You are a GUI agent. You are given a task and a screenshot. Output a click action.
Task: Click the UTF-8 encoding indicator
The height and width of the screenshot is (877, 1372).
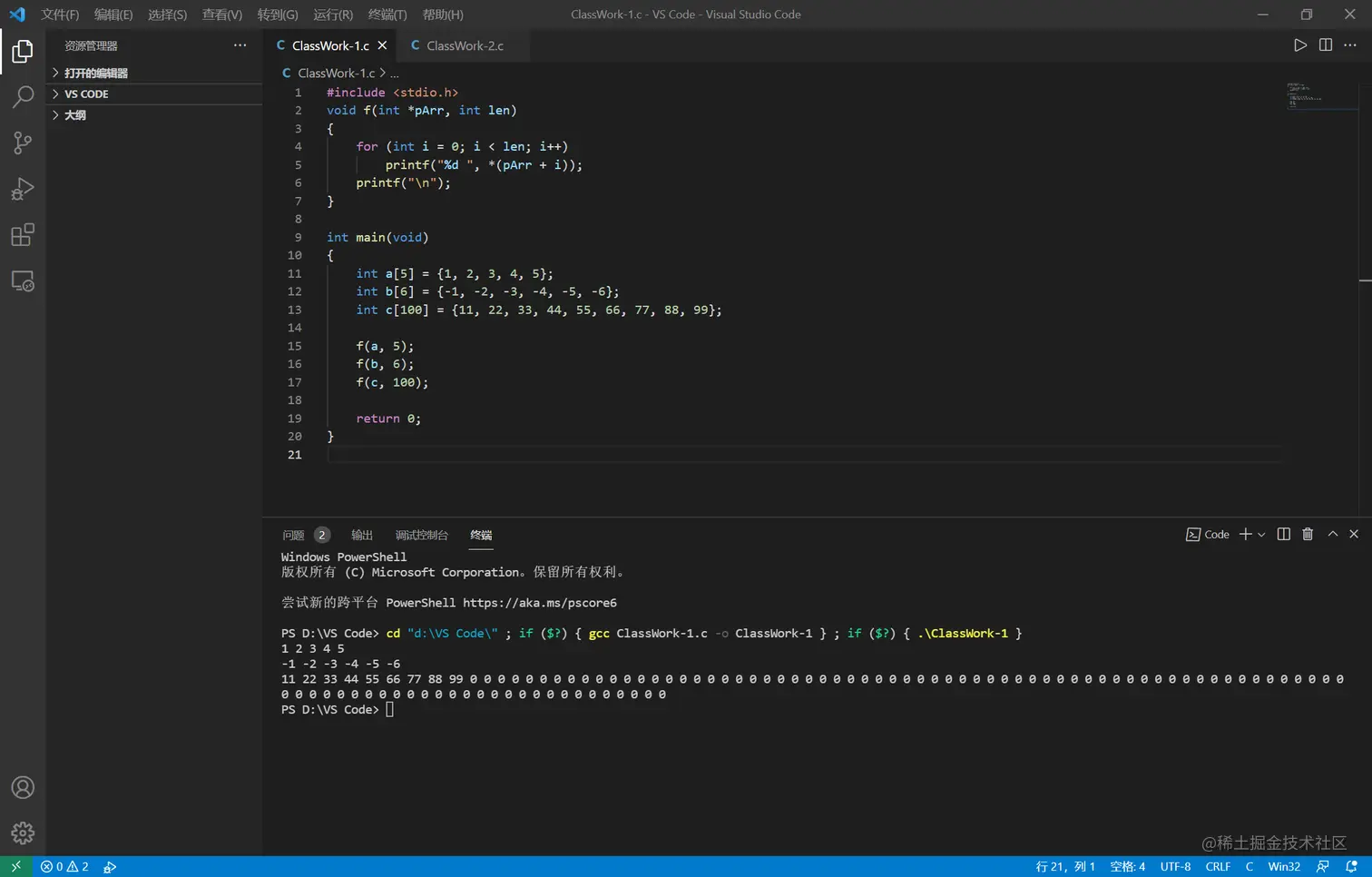coord(1175,867)
